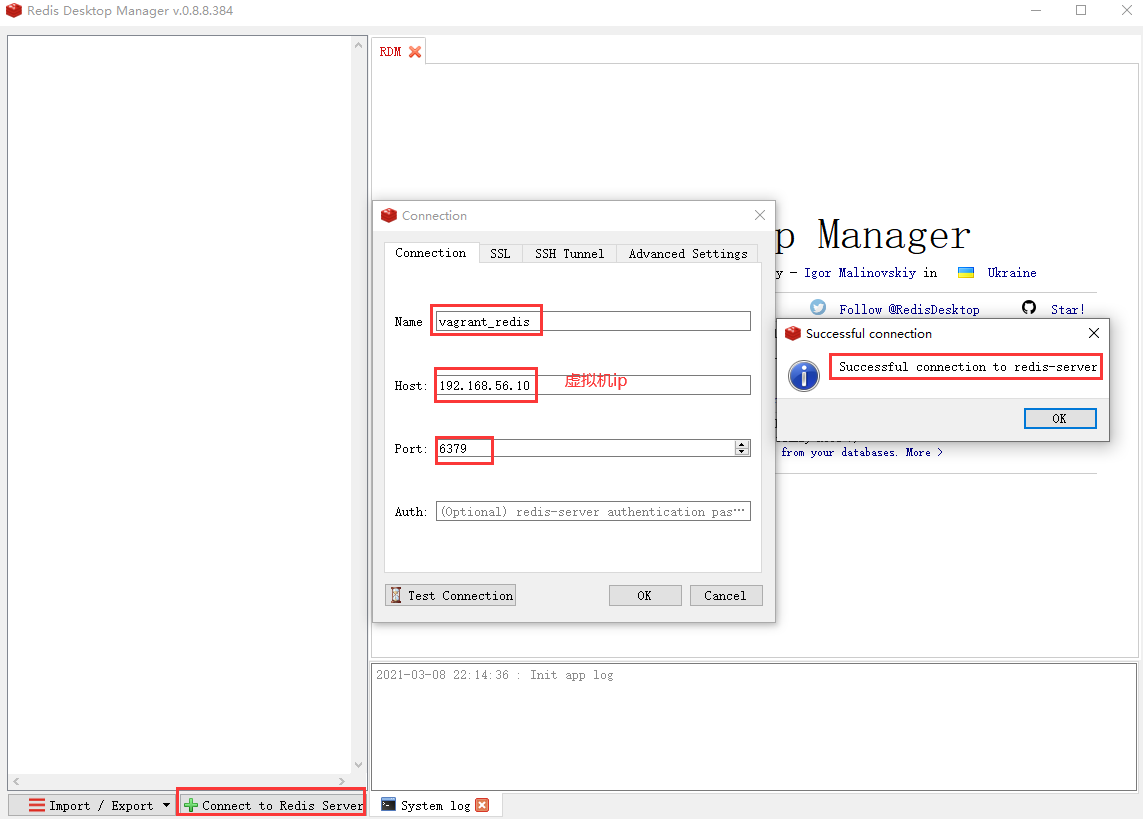Confirm the Connection dialog with OK
The image size is (1143, 819).
coord(645,595)
